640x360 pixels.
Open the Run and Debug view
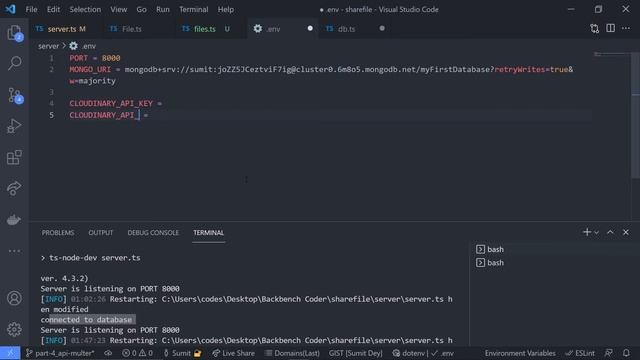tap(14, 126)
